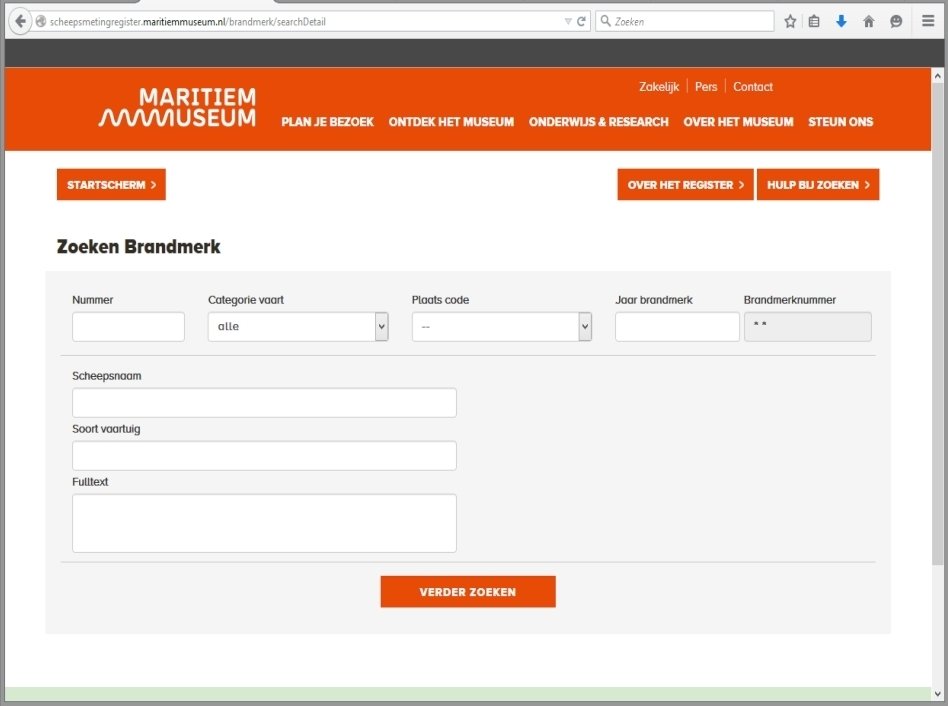Follow the Zakelijk link
This screenshot has height=706, width=948.
click(x=659, y=86)
